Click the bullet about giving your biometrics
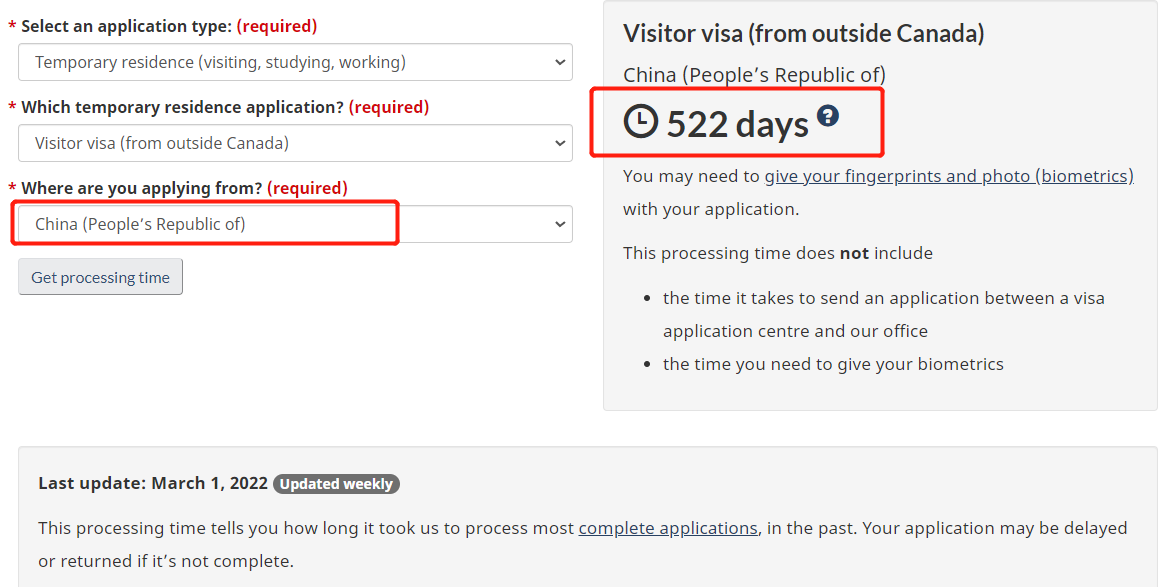The width and height of the screenshot is (1175, 587). 833,364
